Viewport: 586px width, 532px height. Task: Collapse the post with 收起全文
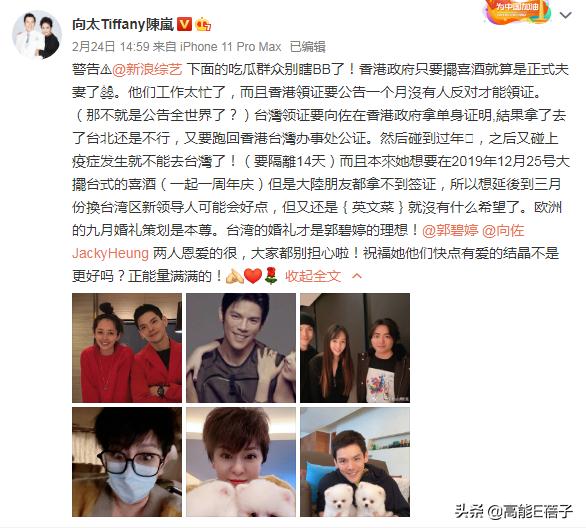[x=313, y=276]
